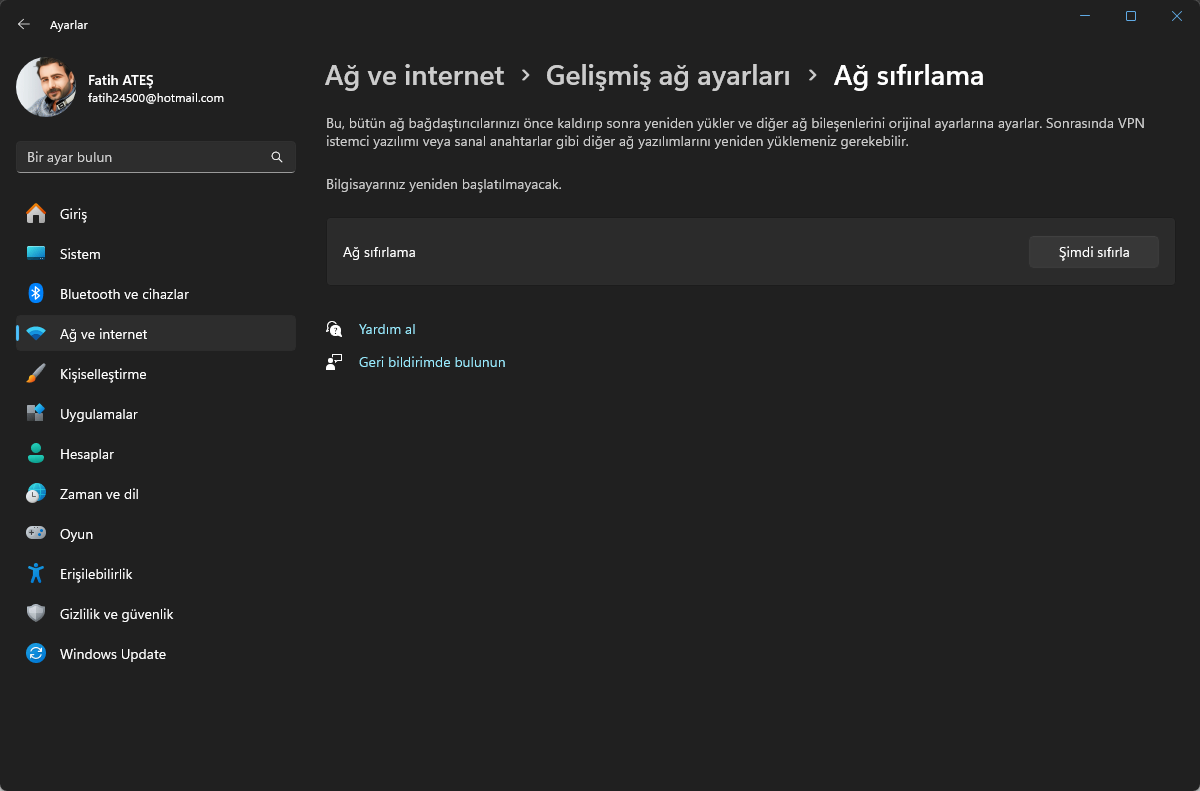Viewport: 1200px width, 791px height.
Task: Select the Hesaplar settings icon
Action: point(36,454)
